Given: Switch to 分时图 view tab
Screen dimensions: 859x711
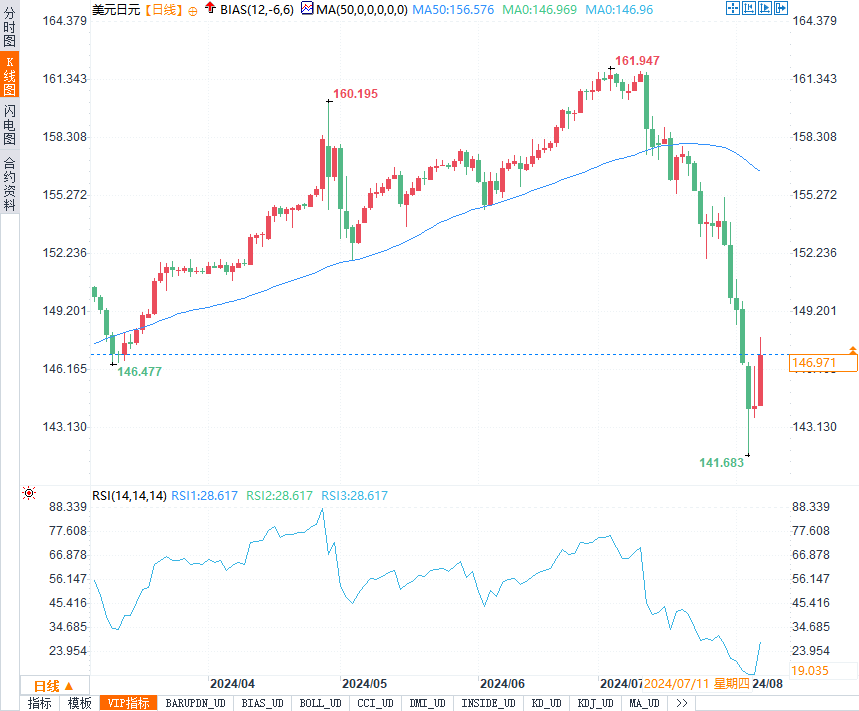Looking at the screenshot, I should click(9, 26).
